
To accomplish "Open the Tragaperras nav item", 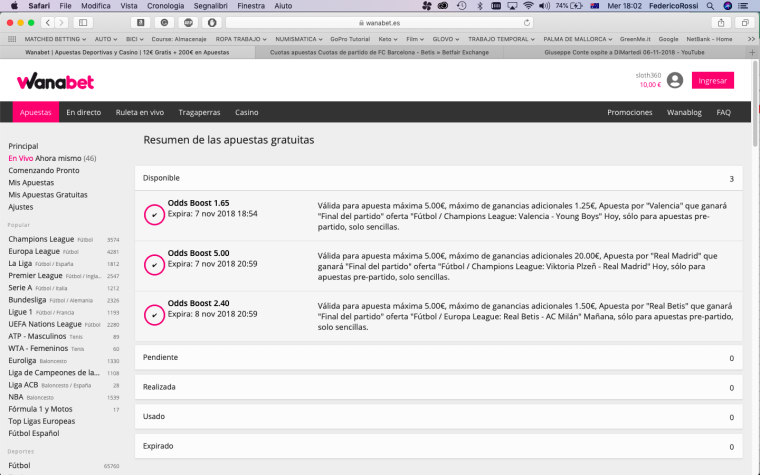I will (x=199, y=112).
